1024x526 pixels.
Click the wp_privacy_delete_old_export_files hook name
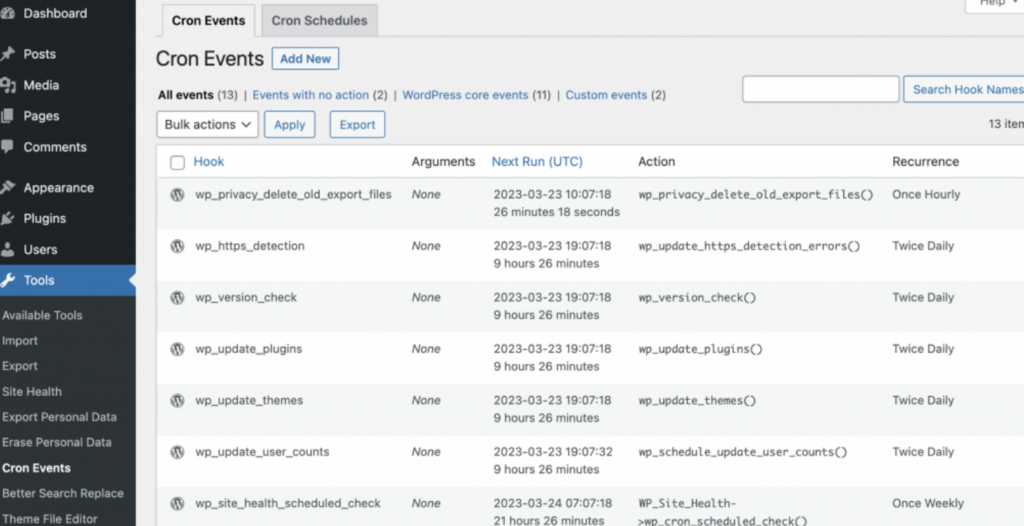pos(293,194)
